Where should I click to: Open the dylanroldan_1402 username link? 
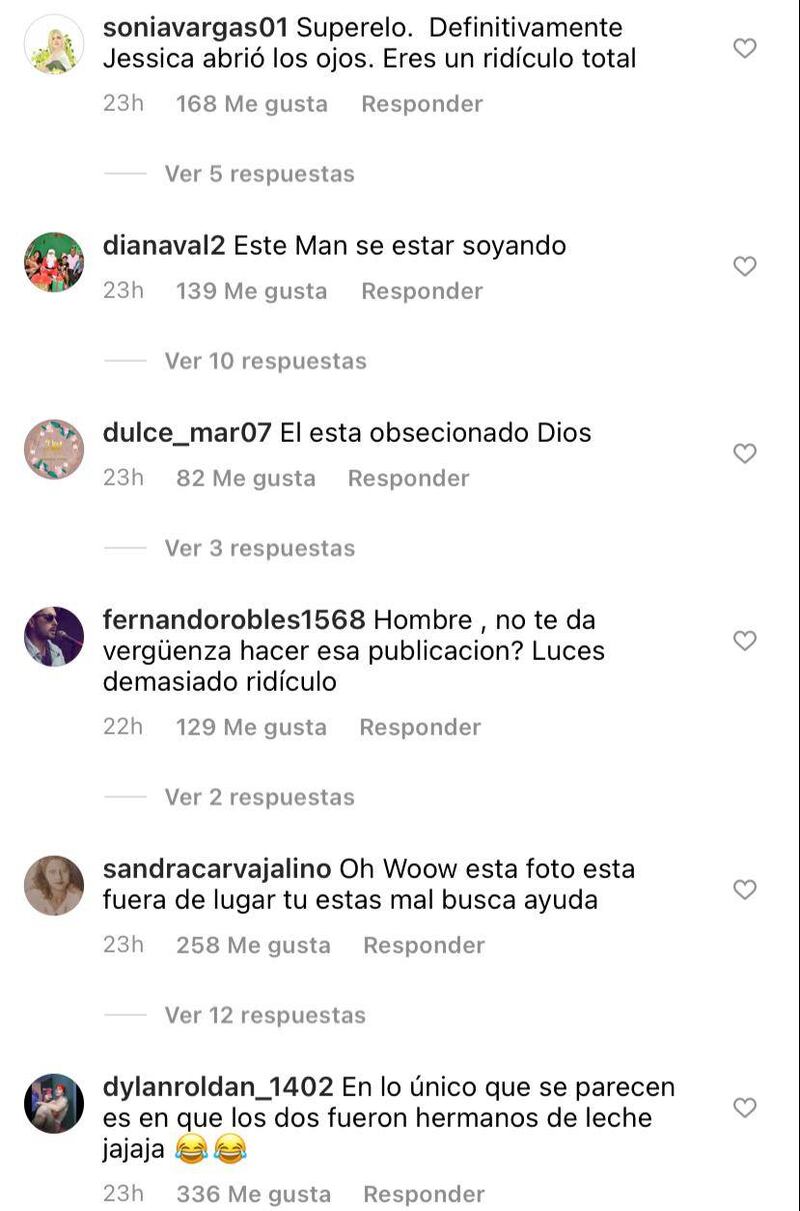click(219, 1086)
